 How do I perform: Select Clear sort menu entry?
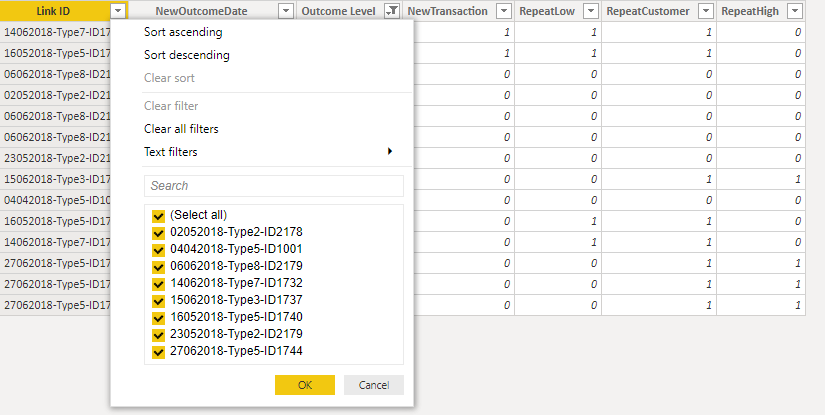pyautogui.click(x=169, y=78)
